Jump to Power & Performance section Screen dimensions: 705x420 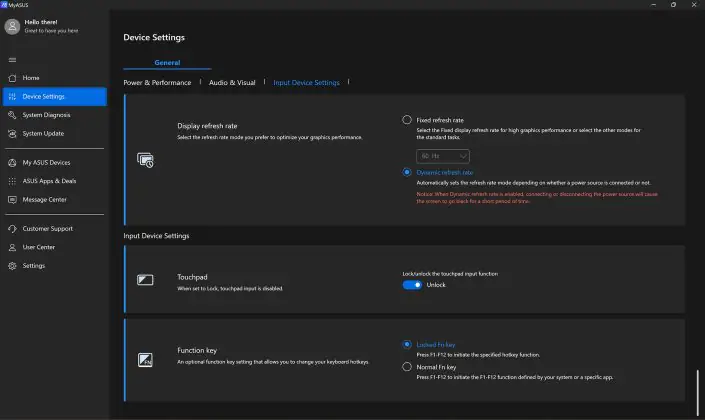click(157, 83)
